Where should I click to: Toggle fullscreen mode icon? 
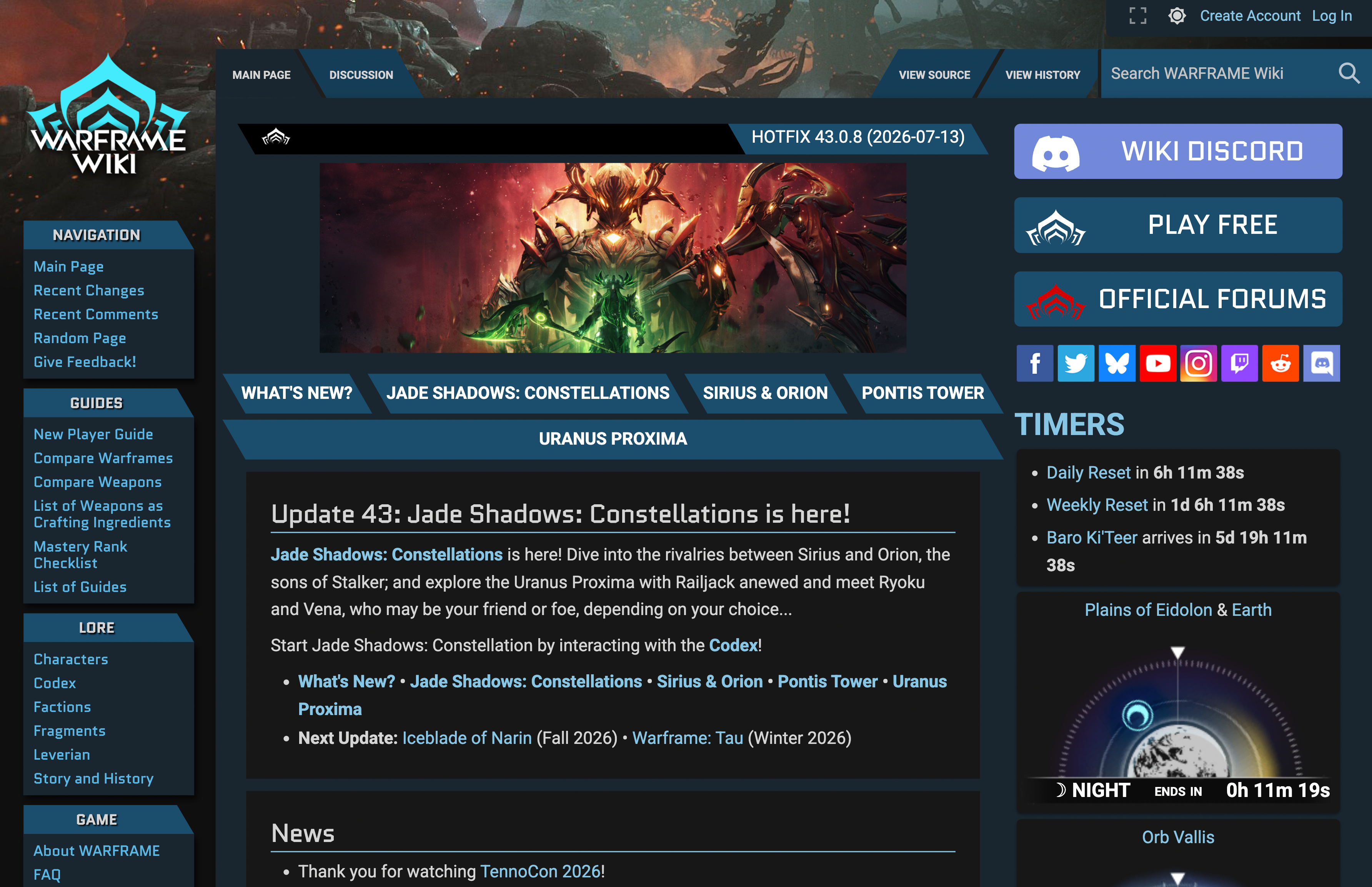[x=1138, y=15]
